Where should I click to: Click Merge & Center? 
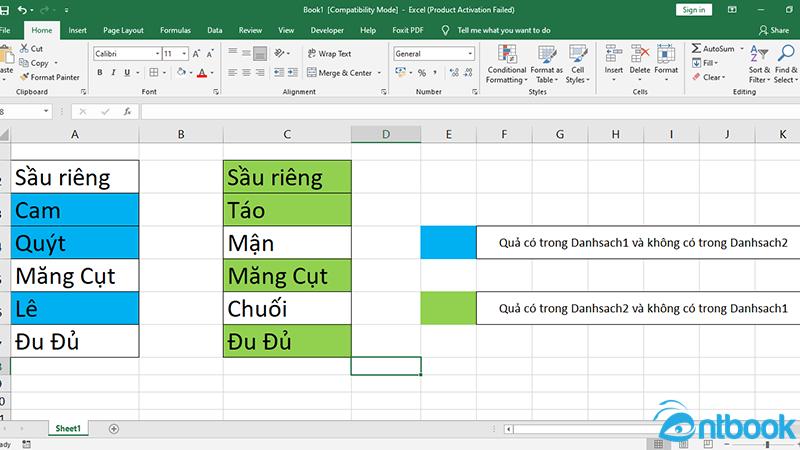[x=339, y=73]
